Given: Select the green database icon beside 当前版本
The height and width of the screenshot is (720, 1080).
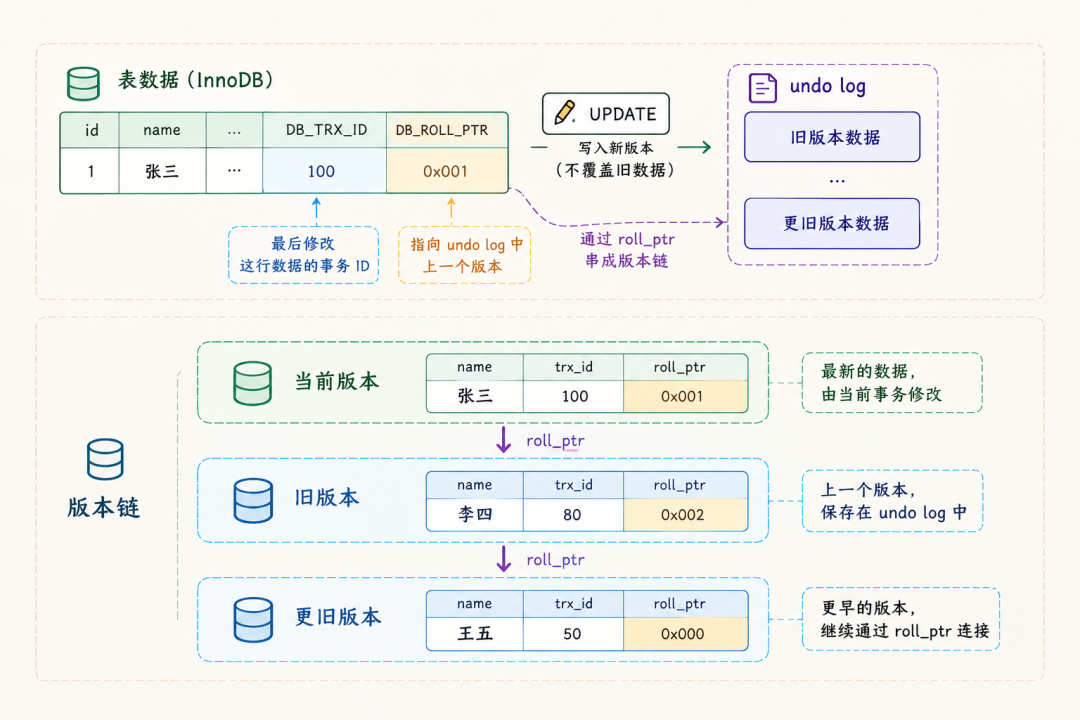Looking at the screenshot, I should 252,383.
